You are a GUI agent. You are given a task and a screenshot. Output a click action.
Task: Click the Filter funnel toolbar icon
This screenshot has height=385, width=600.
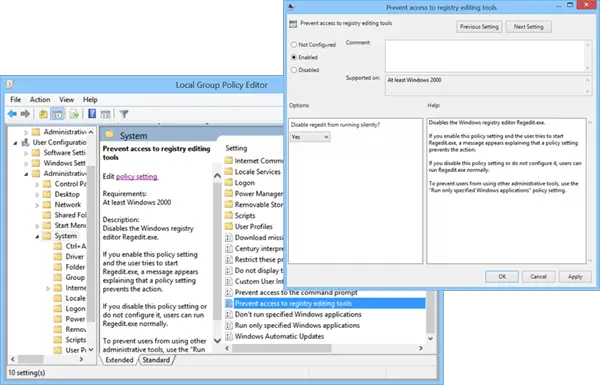coord(124,114)
